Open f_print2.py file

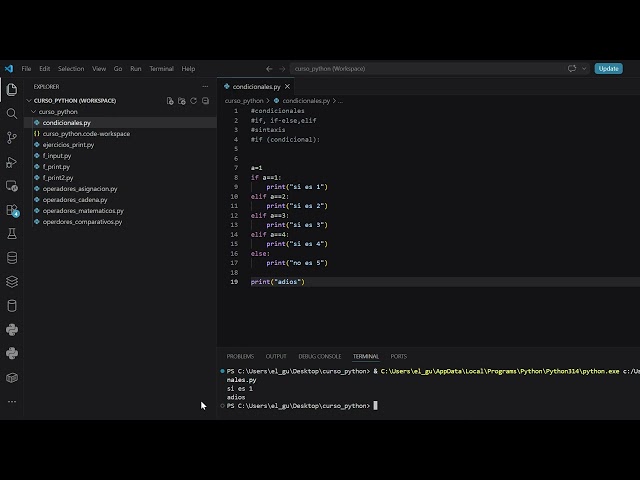(x=120, y=178)
